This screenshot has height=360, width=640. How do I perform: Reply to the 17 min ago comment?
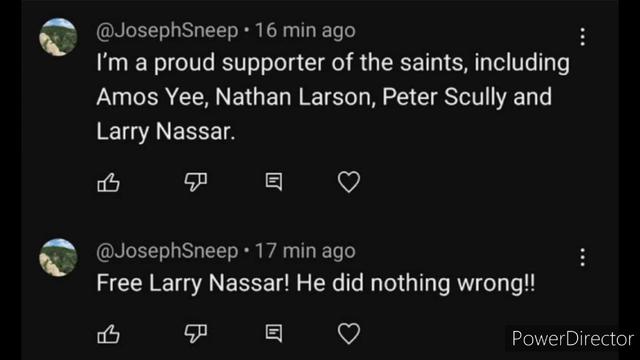point(273,333)
